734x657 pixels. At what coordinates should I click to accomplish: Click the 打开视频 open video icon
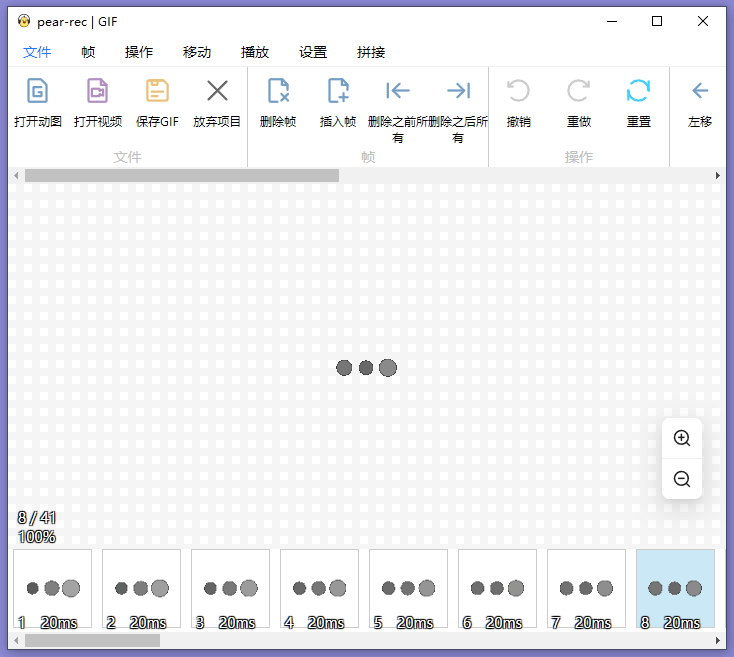(x=97, y=91)
